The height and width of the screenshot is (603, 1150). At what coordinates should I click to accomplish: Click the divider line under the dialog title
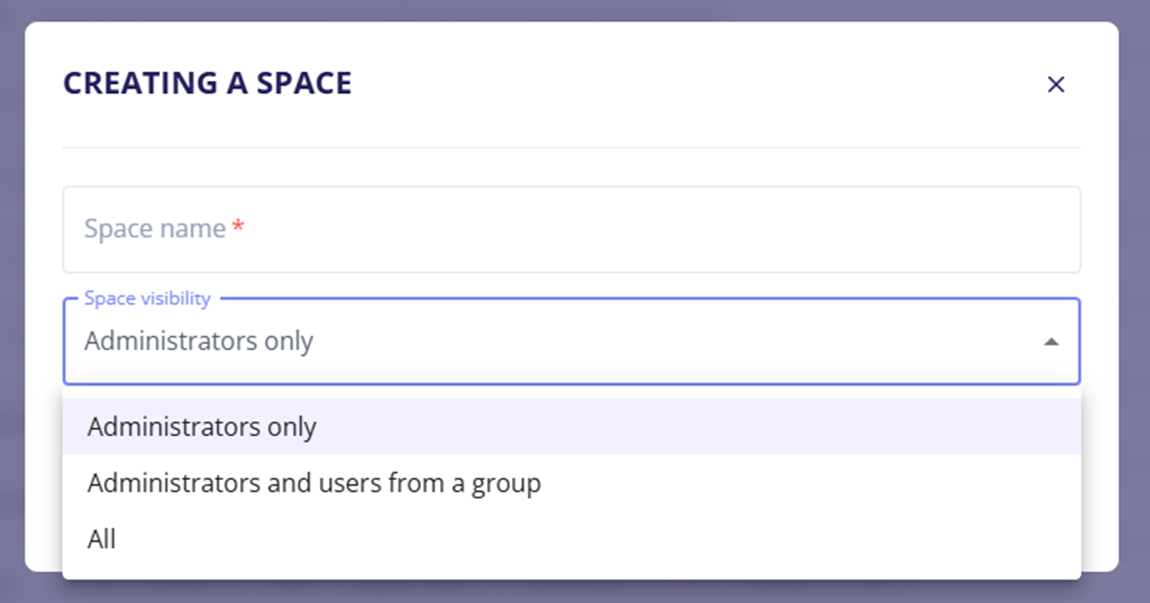coord(571,148)
